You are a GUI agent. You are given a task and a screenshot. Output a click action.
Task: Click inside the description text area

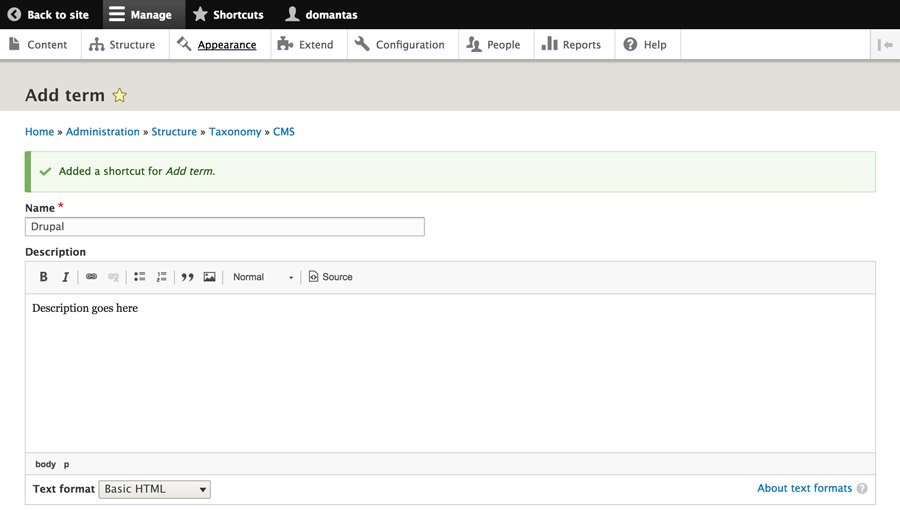point(450,373)
